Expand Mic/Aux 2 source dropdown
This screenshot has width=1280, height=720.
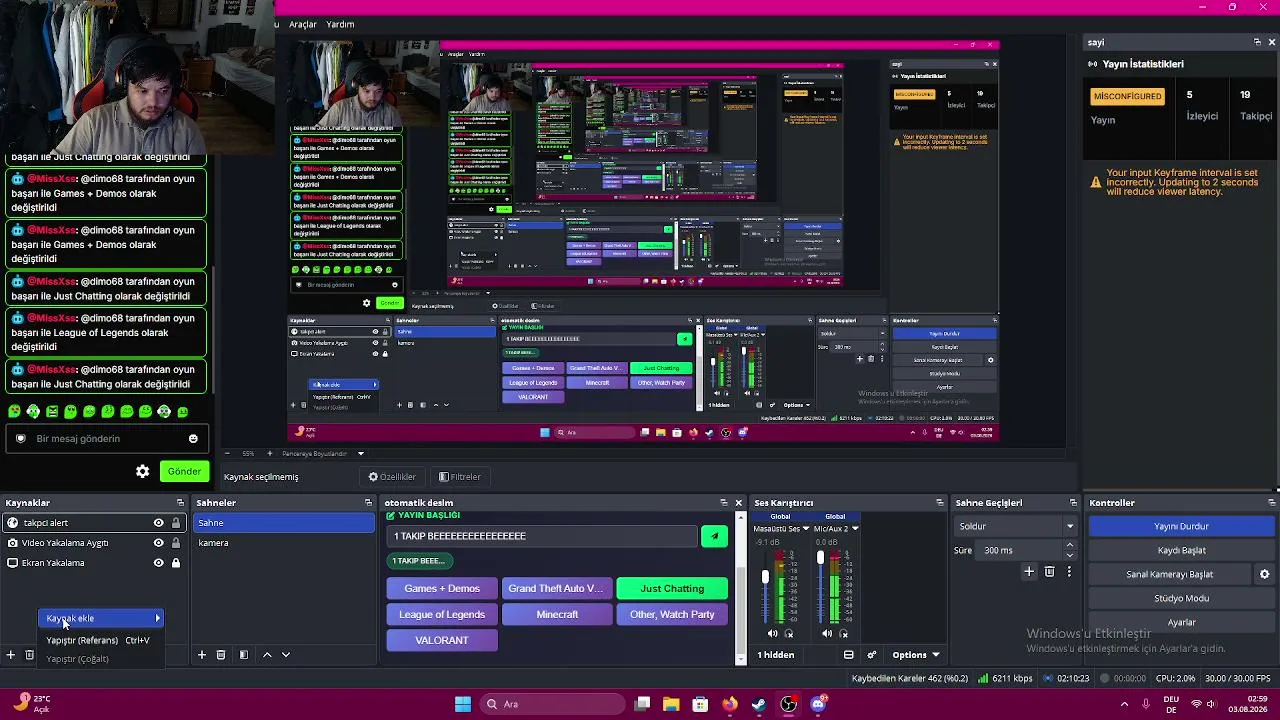(x=855, y=529)
